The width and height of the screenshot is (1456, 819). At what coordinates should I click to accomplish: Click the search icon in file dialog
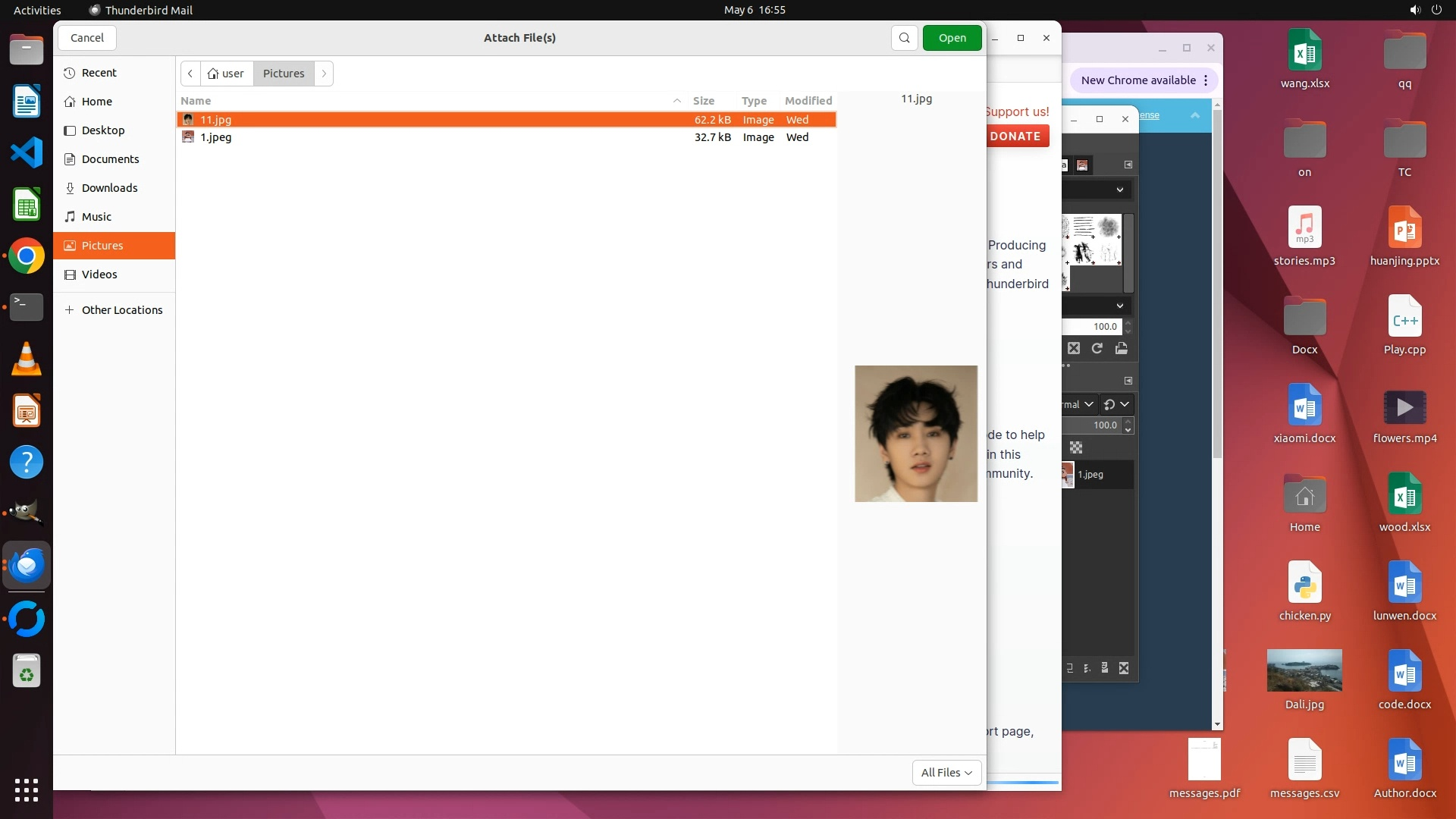point(904,38)
